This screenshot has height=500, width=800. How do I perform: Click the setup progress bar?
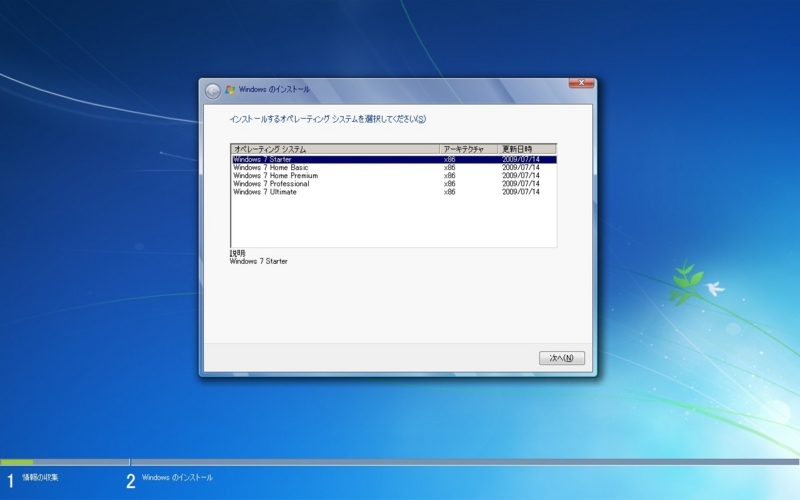[x=400, y=462]
